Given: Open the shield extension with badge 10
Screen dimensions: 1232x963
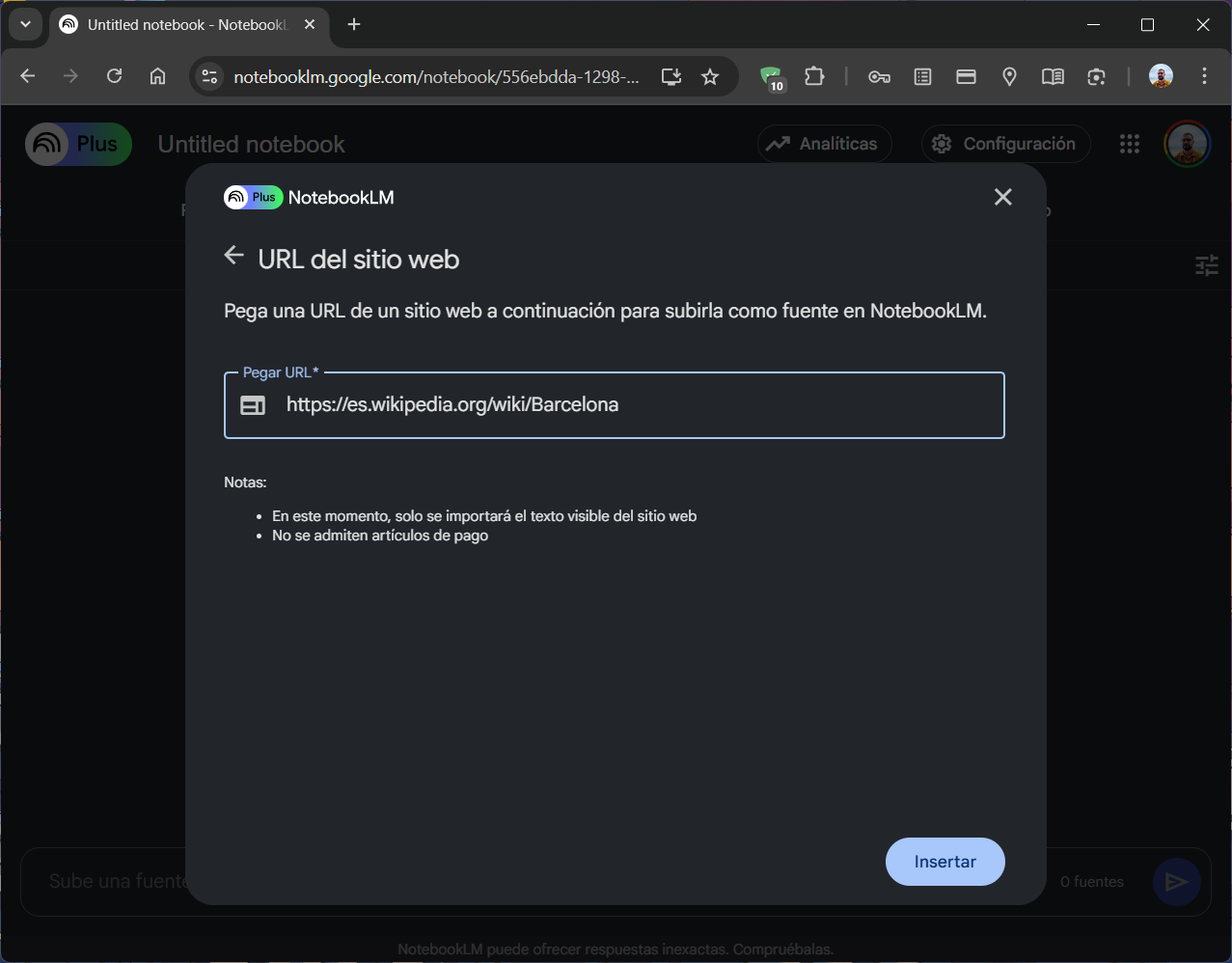Looking at the screenshot, I should (771, 77).
